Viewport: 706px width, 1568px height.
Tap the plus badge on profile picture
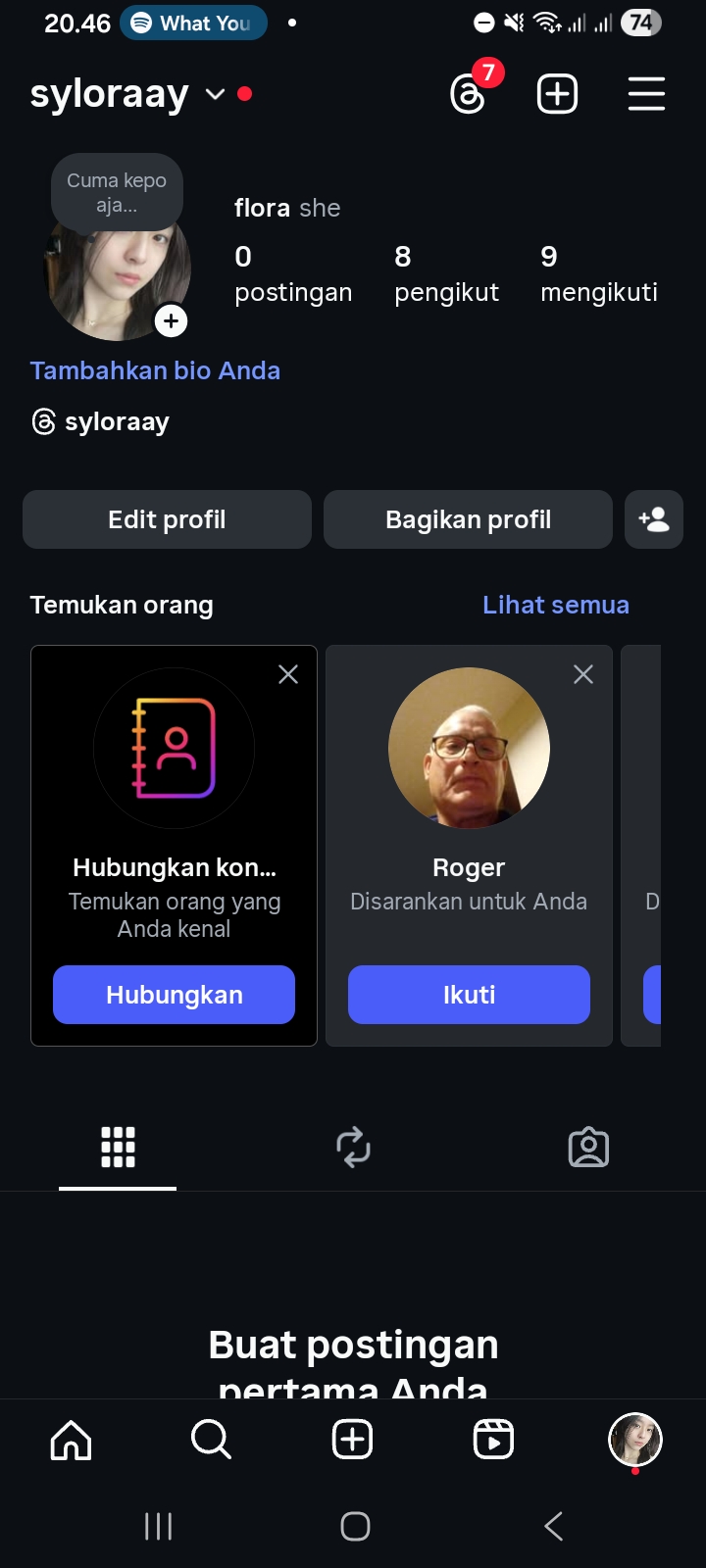point(172,320)
